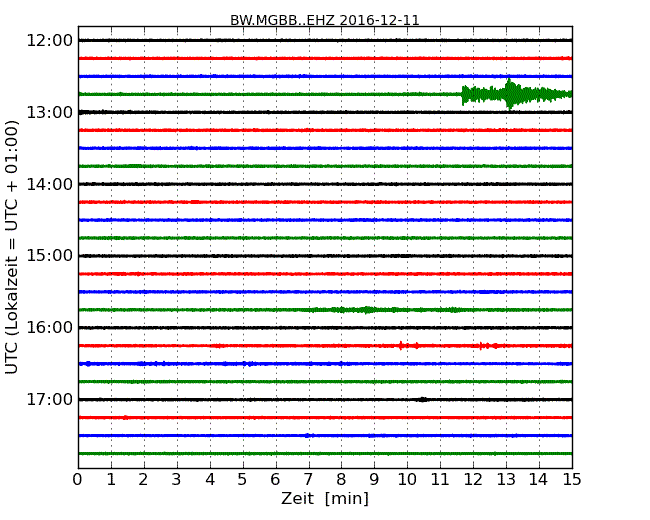Click the black bump near minute 10.5 on the 17:00 trace
650x520 pixels.
click(x=422, y=399)
